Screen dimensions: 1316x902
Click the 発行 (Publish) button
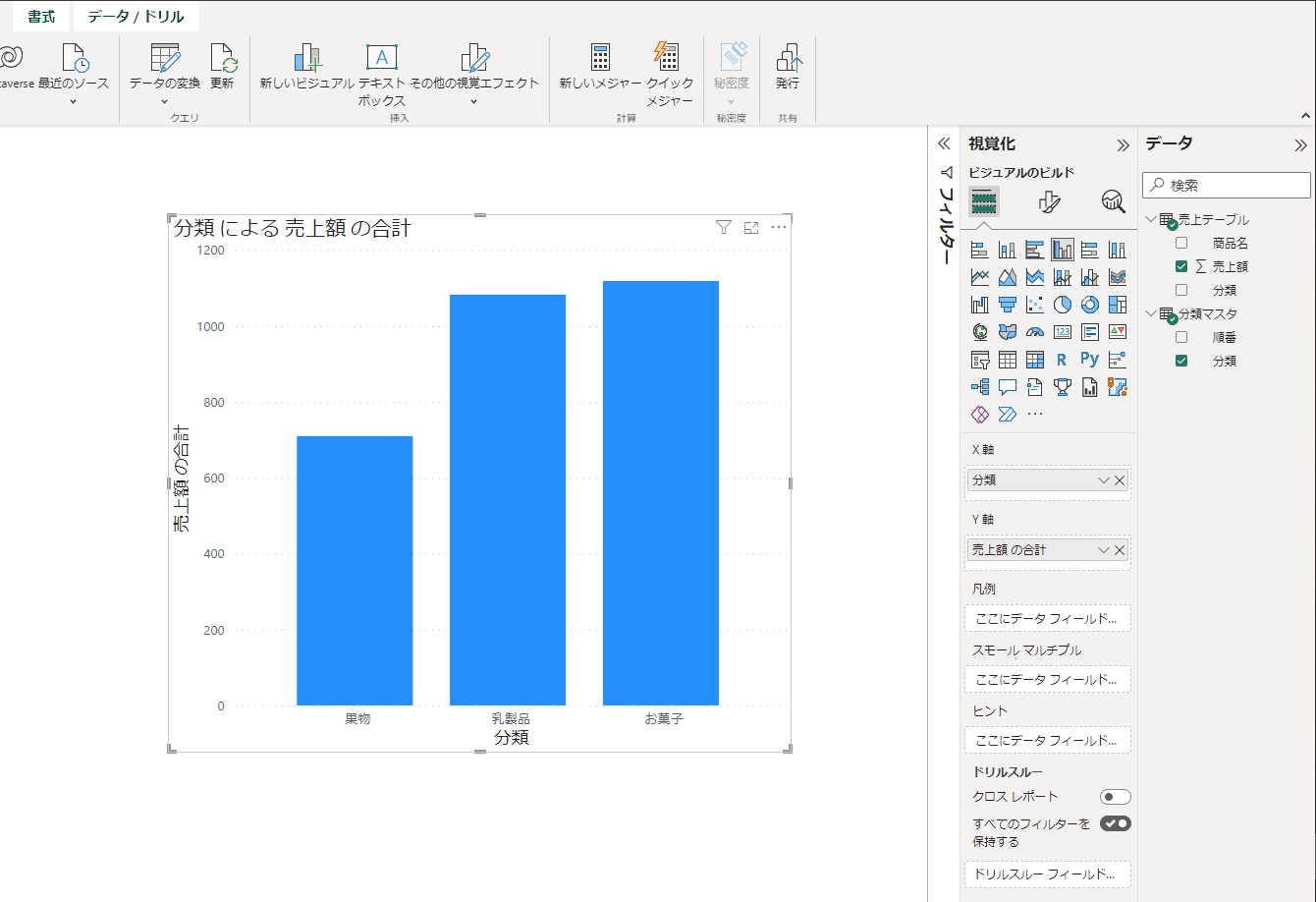(x=789, y=68)
